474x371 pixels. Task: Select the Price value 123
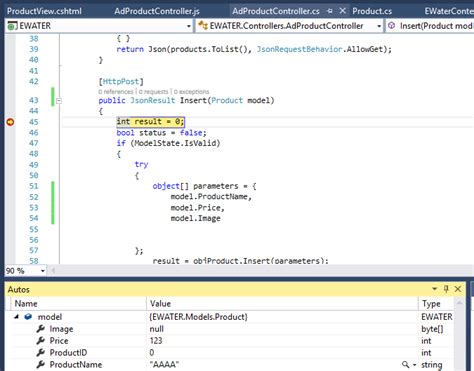coord(156,341)
